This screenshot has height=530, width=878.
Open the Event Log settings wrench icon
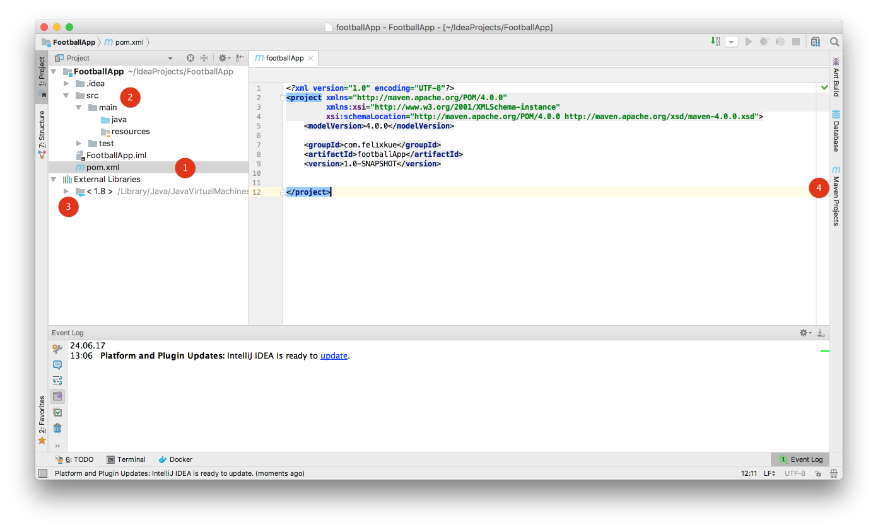click(56, 348)
